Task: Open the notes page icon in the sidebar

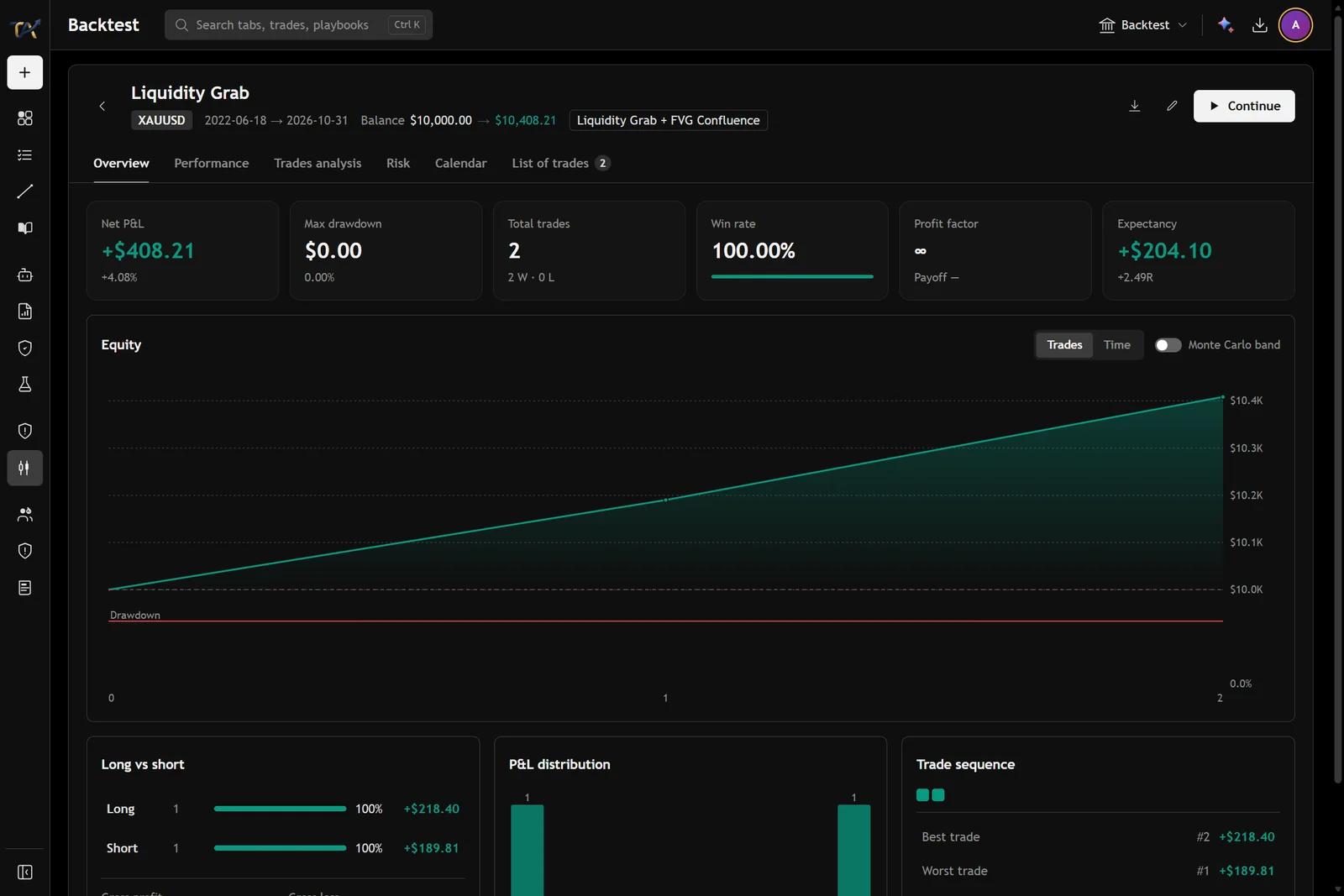Action: click(x=25, y=588)
